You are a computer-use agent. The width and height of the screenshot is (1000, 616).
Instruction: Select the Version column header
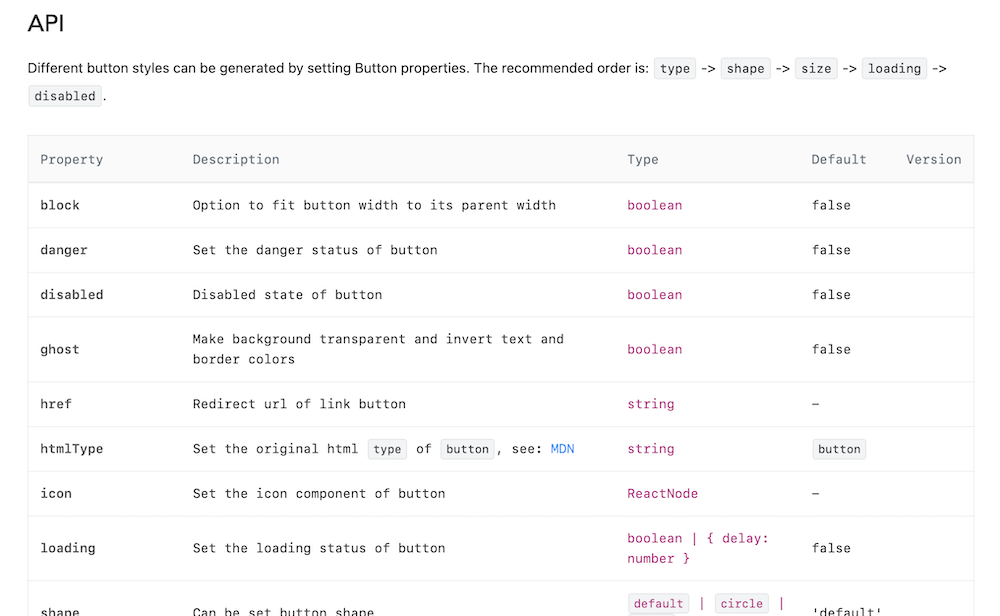(933, 159)
